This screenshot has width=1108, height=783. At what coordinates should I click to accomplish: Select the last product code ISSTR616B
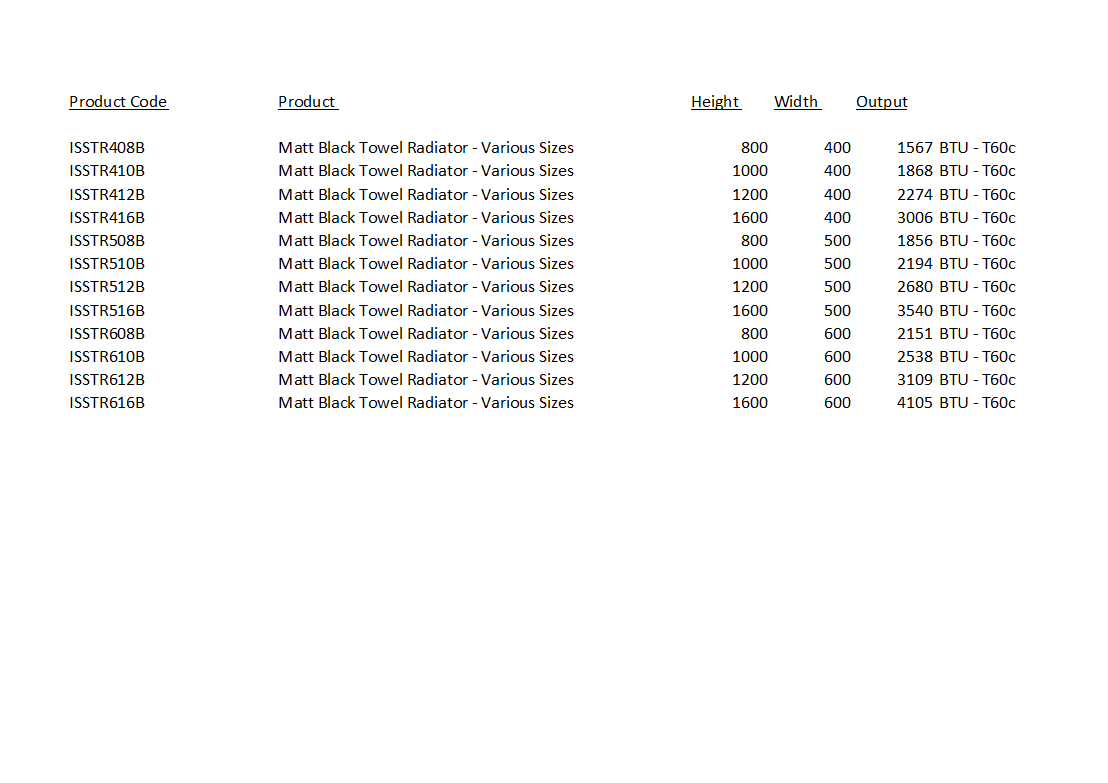(107, 403)
